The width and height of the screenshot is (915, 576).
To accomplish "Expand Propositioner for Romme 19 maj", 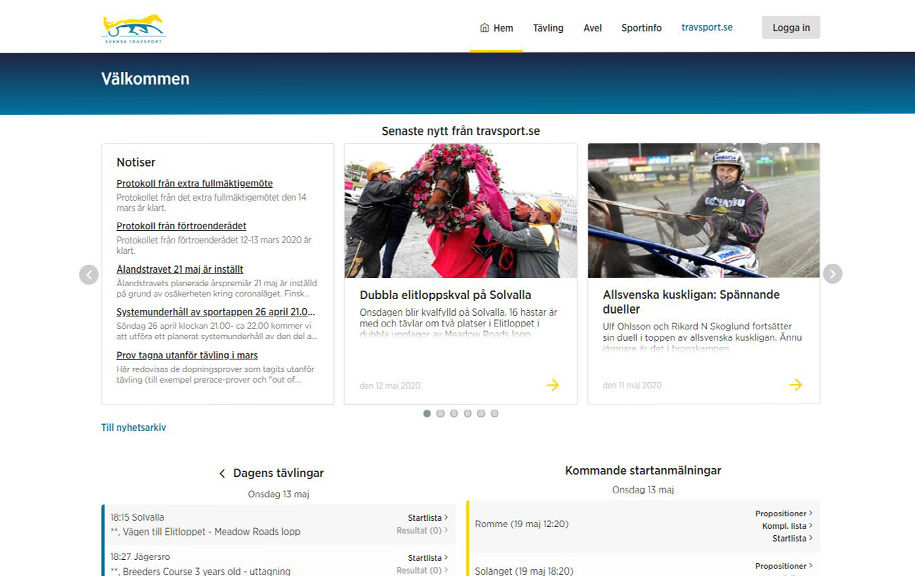I will (x=782, y=514).
